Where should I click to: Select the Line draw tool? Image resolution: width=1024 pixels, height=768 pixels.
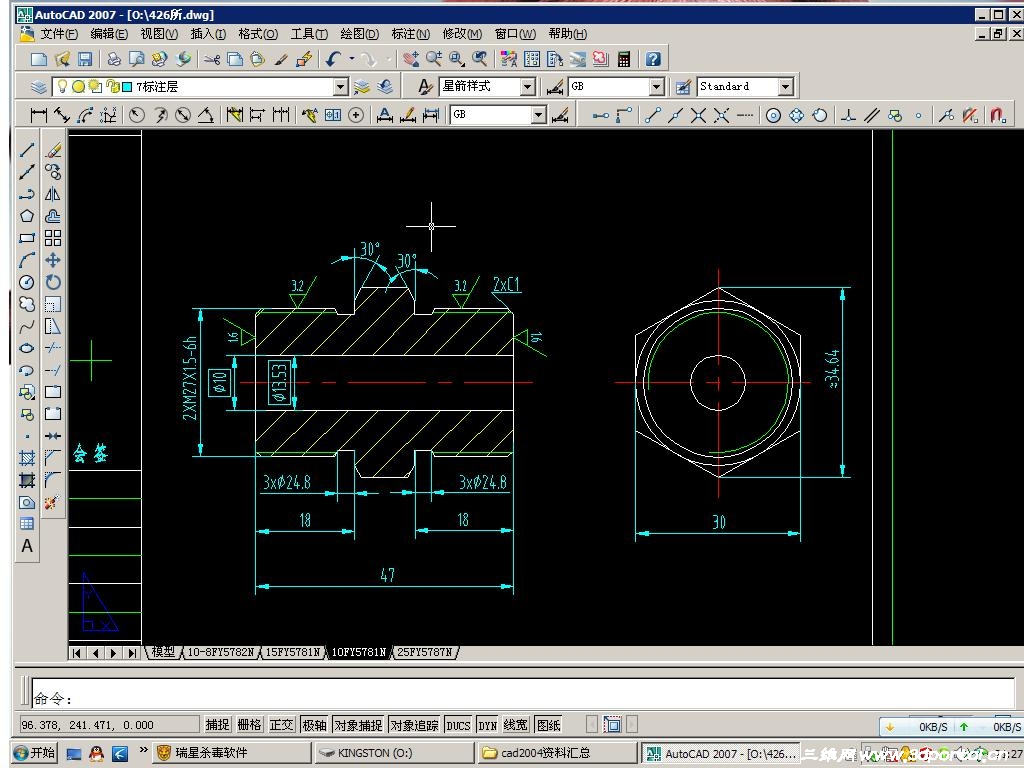pyautogui.click(x=27, y=150)
